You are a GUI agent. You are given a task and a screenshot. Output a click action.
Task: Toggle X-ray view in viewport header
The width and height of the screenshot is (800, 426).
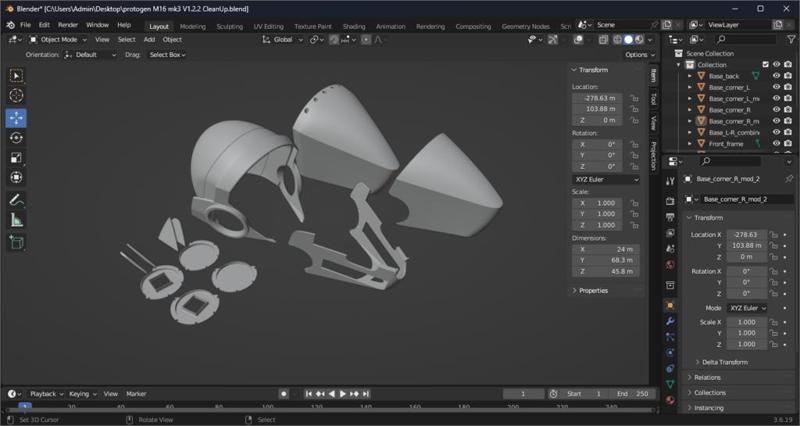pyautogui.click(x=604, y=39)
